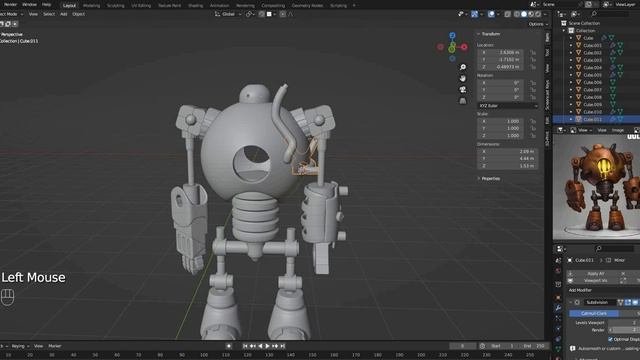Click the mesh data icon on Cube.006 row

click(x=613, y=82)
